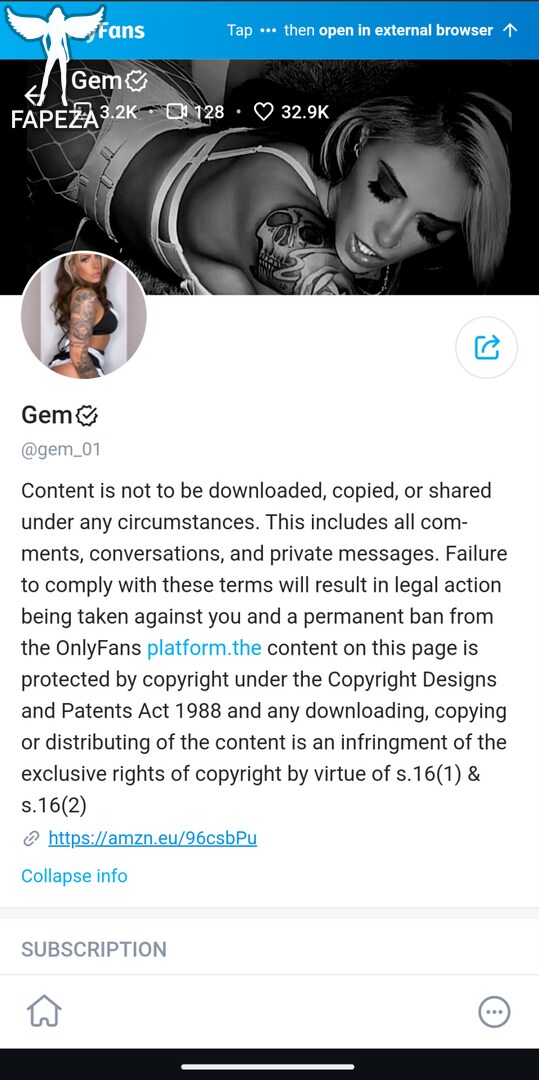Open the Home icon in bottom bar
Image resolution: width=539 pixels, height=1080 pixels.
point(44,1012)
